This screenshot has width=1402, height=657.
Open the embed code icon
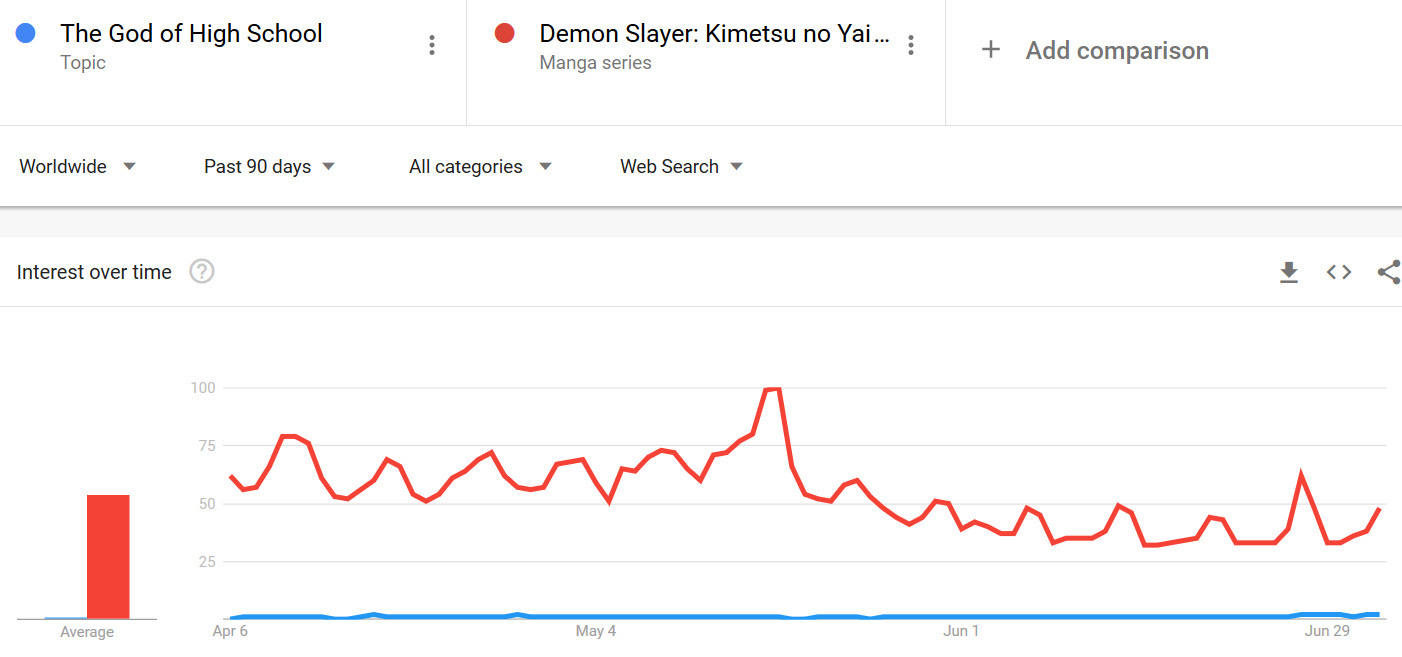pos(1339,272)
